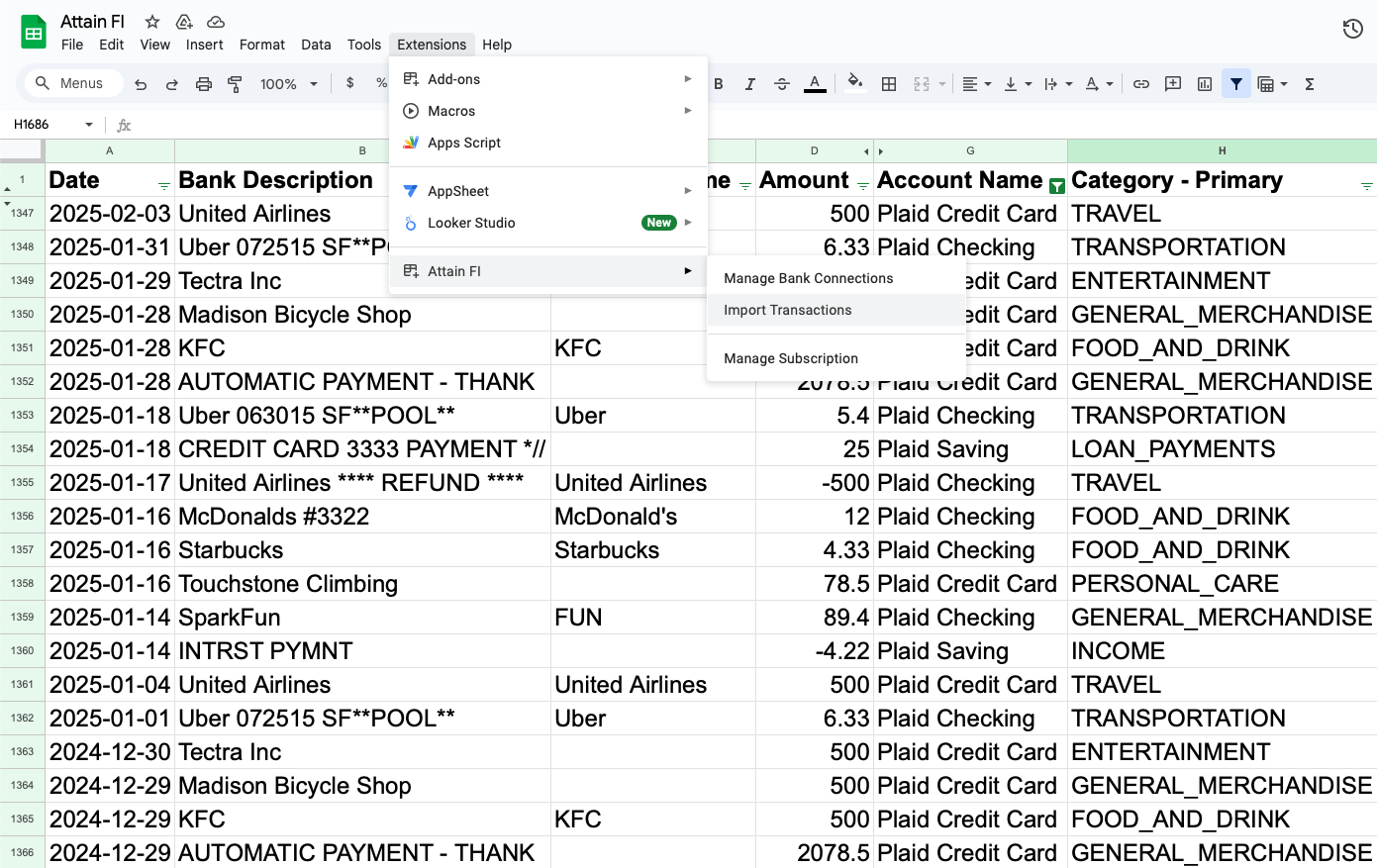1377x868 pixels.
Task: Open version history via the clock icon
Action: pos(1352,29)
